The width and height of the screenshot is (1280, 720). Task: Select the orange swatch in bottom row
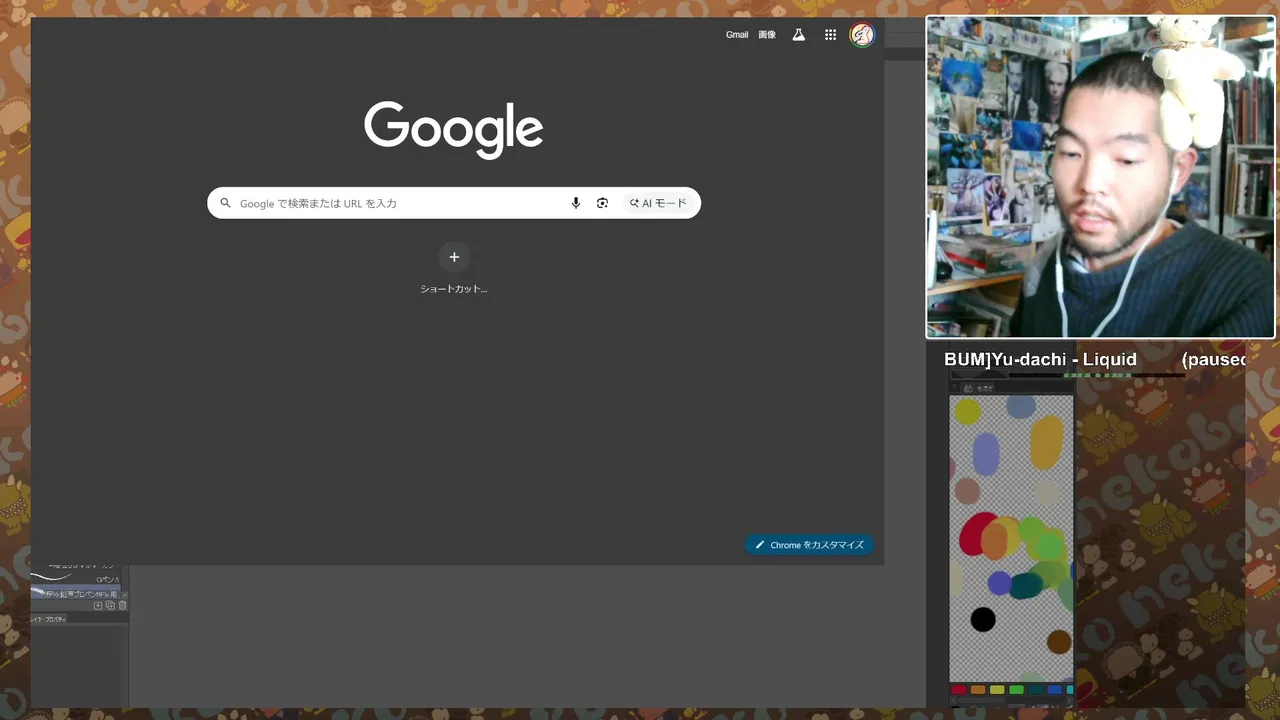point(978,690)
